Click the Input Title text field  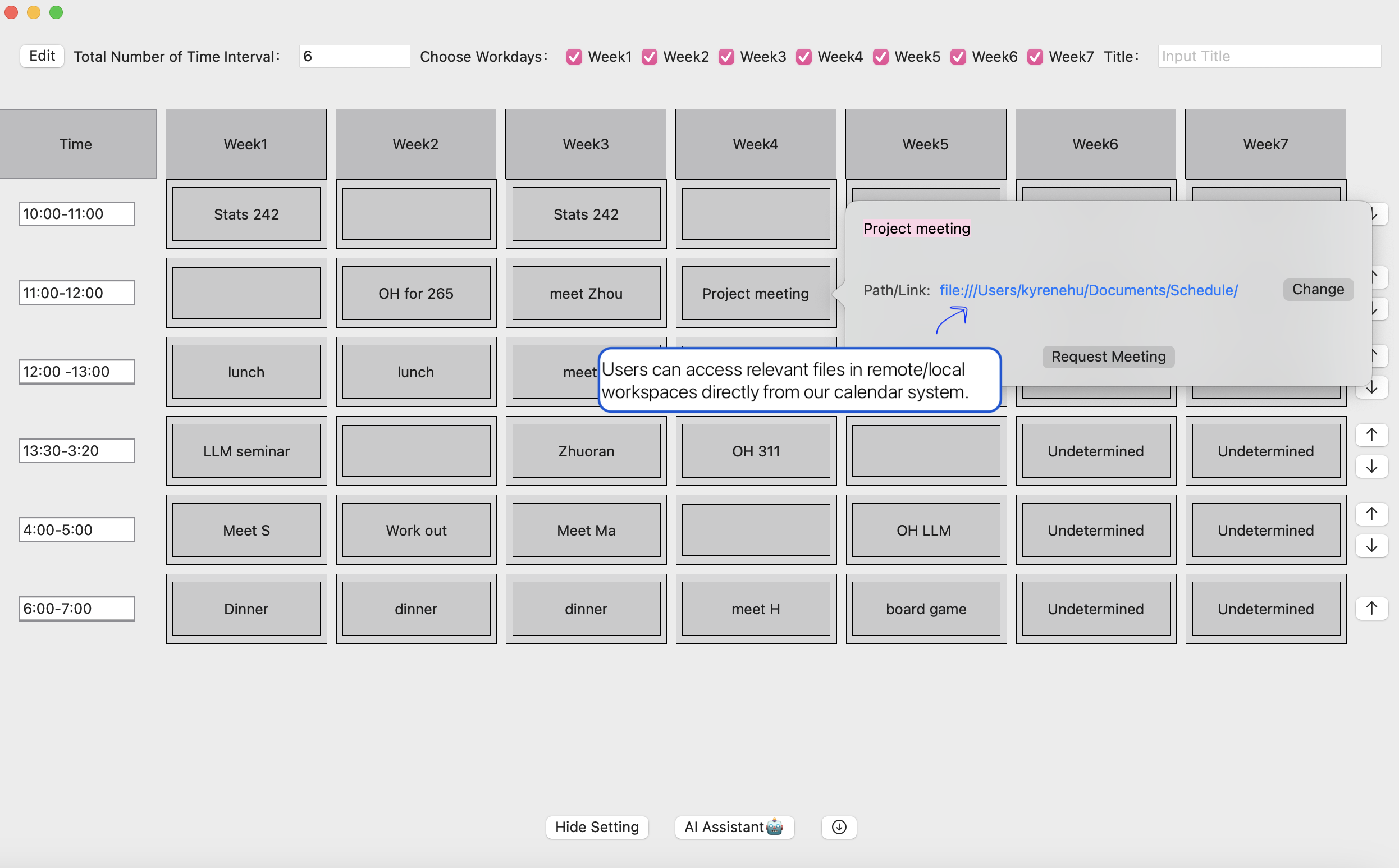point(1269,56)
